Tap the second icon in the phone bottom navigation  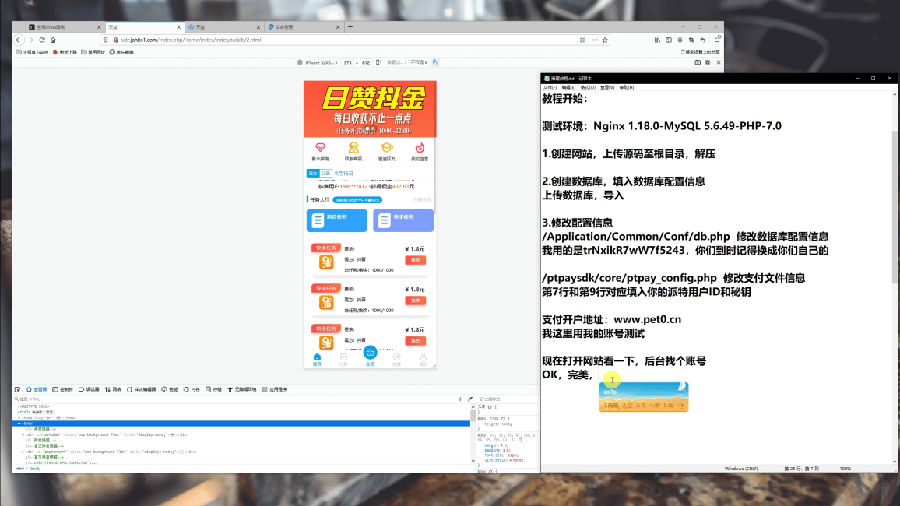pyautogui.click(x=343, y=359)
